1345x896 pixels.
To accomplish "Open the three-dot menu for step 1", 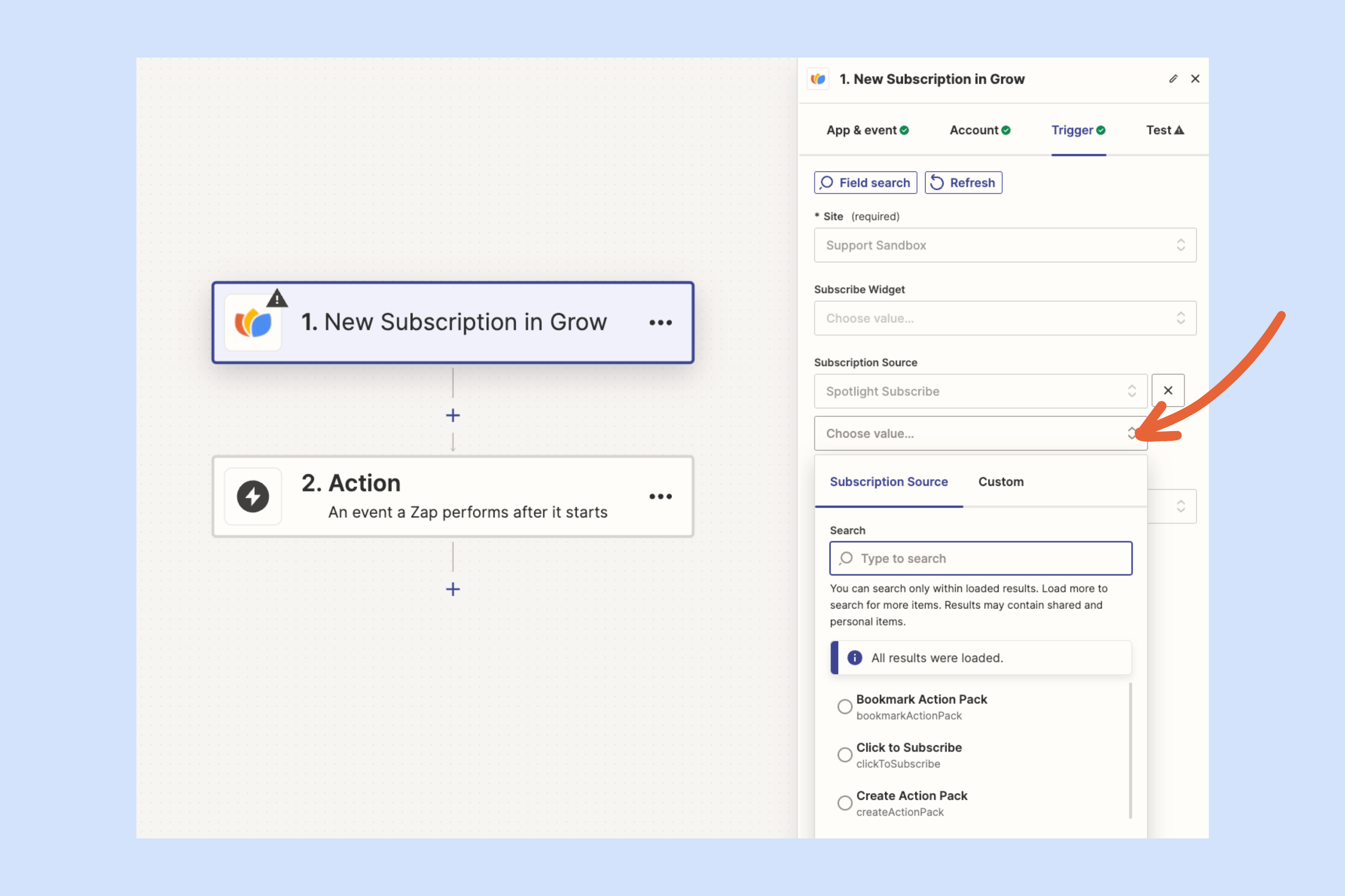I will [660, 323].
